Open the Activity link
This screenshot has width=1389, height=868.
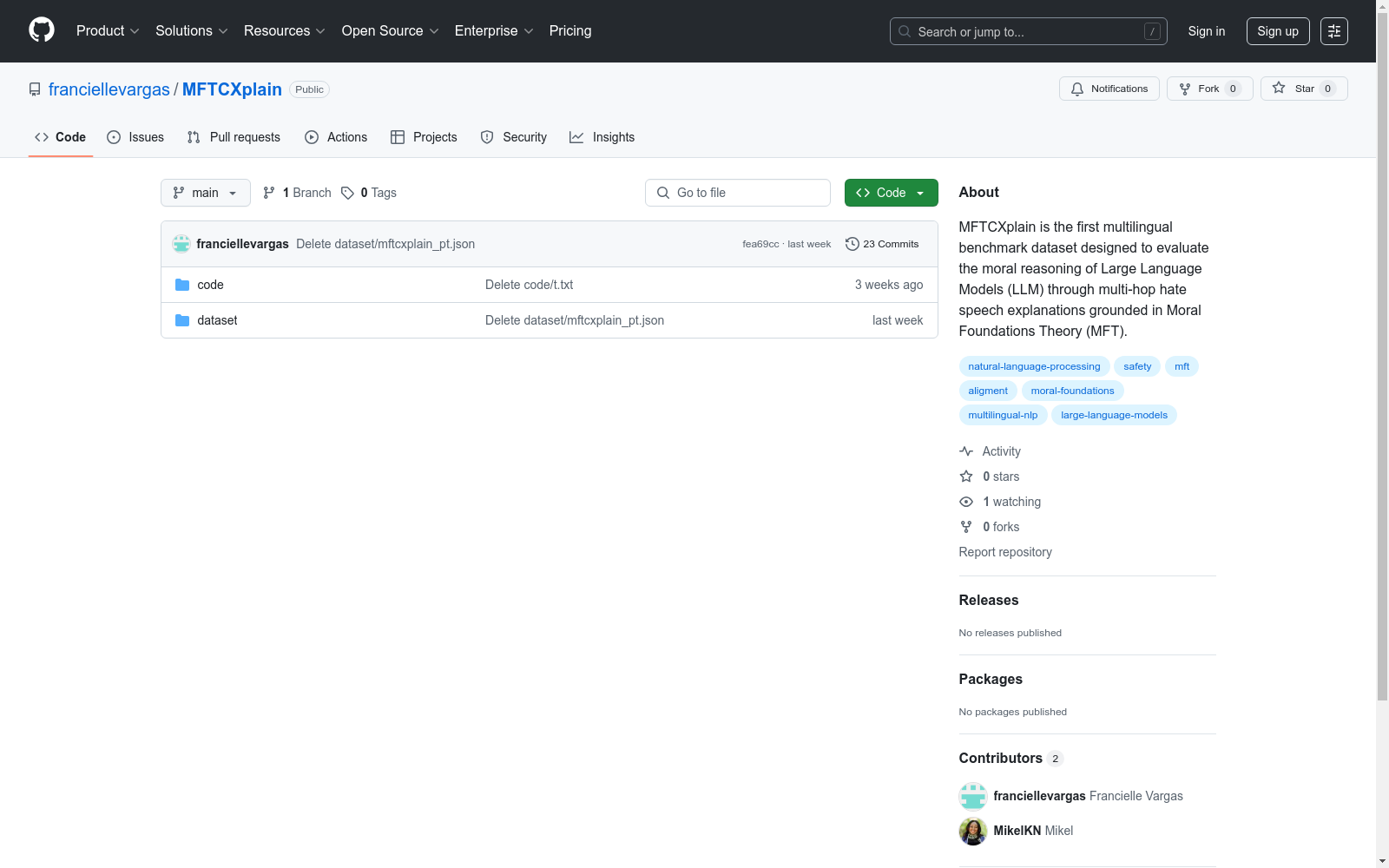(x=991, y=451)
